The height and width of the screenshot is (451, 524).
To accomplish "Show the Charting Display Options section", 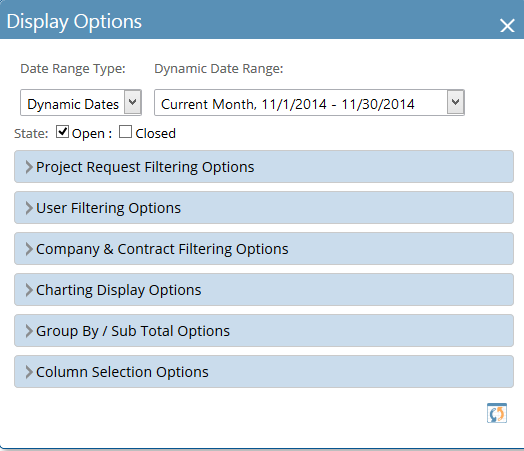I will click(x=264, y=290).
